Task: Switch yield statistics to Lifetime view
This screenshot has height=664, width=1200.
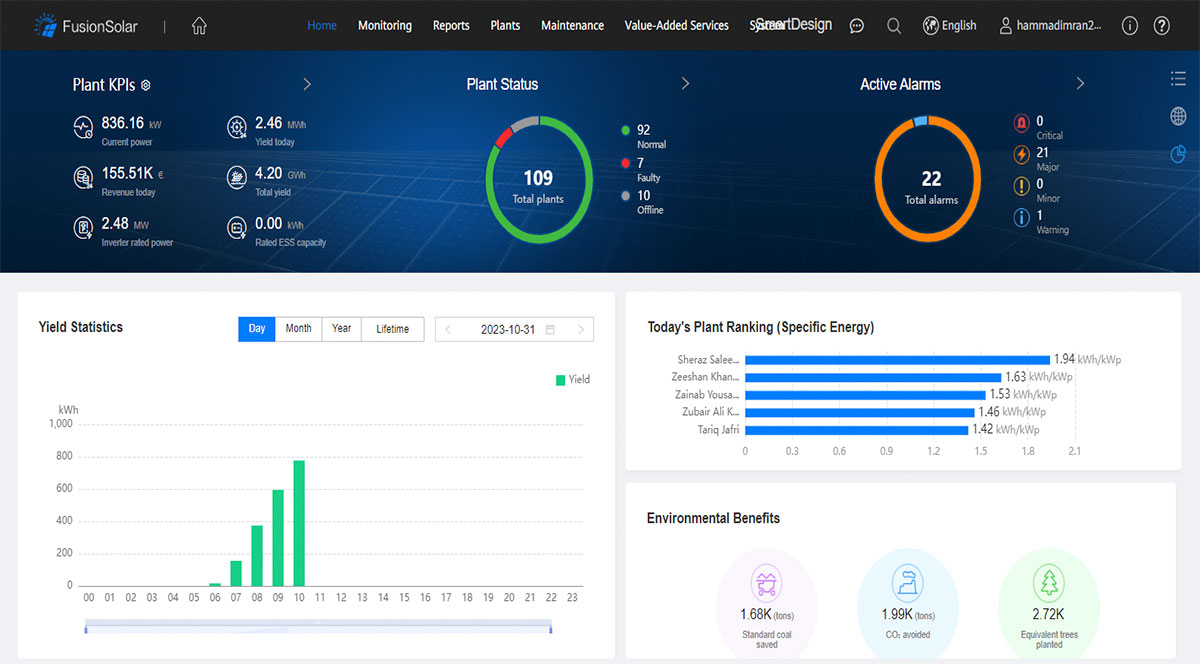Action: coord(392,329)
